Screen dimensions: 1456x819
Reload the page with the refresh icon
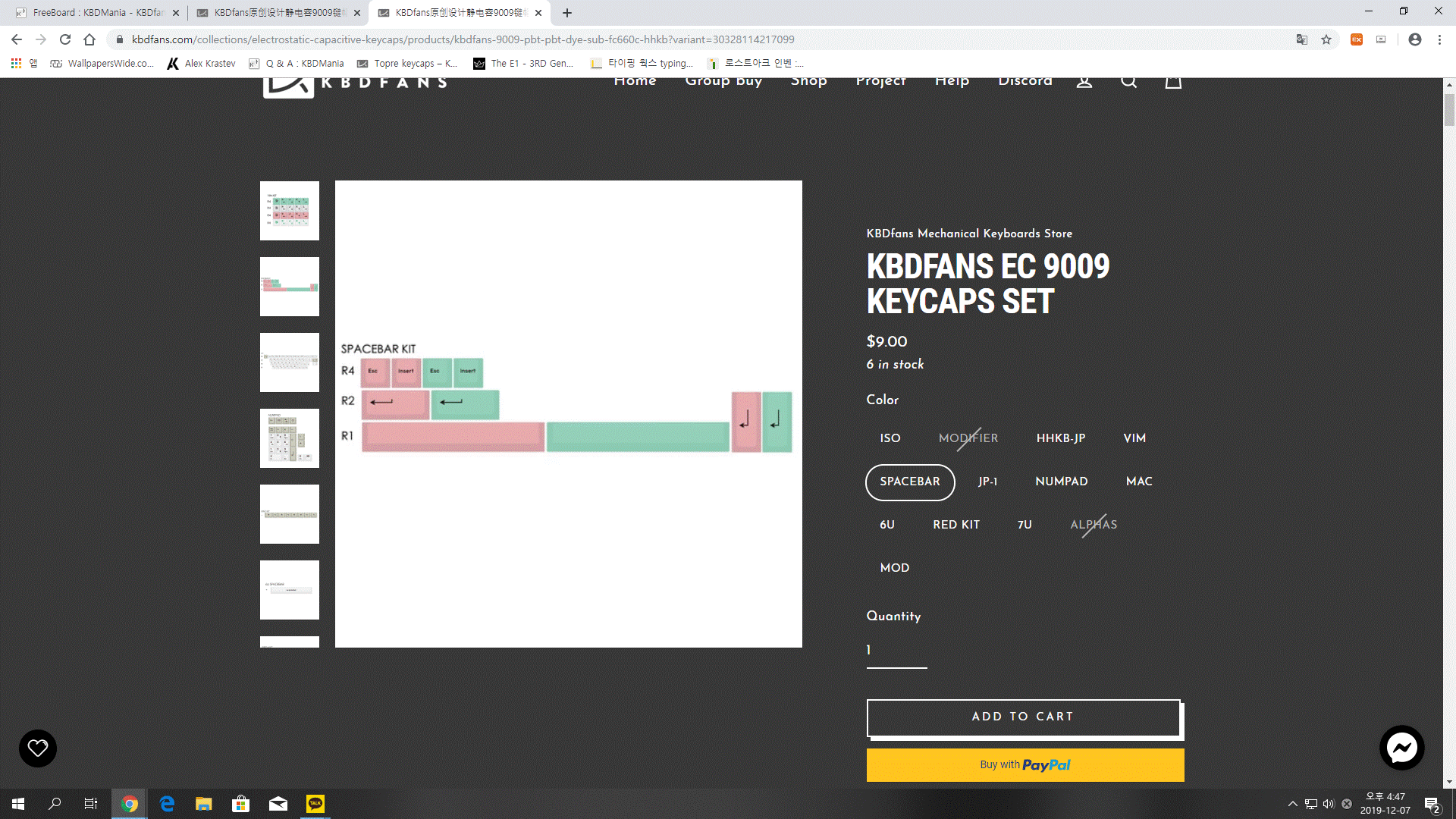click(65, 39)
